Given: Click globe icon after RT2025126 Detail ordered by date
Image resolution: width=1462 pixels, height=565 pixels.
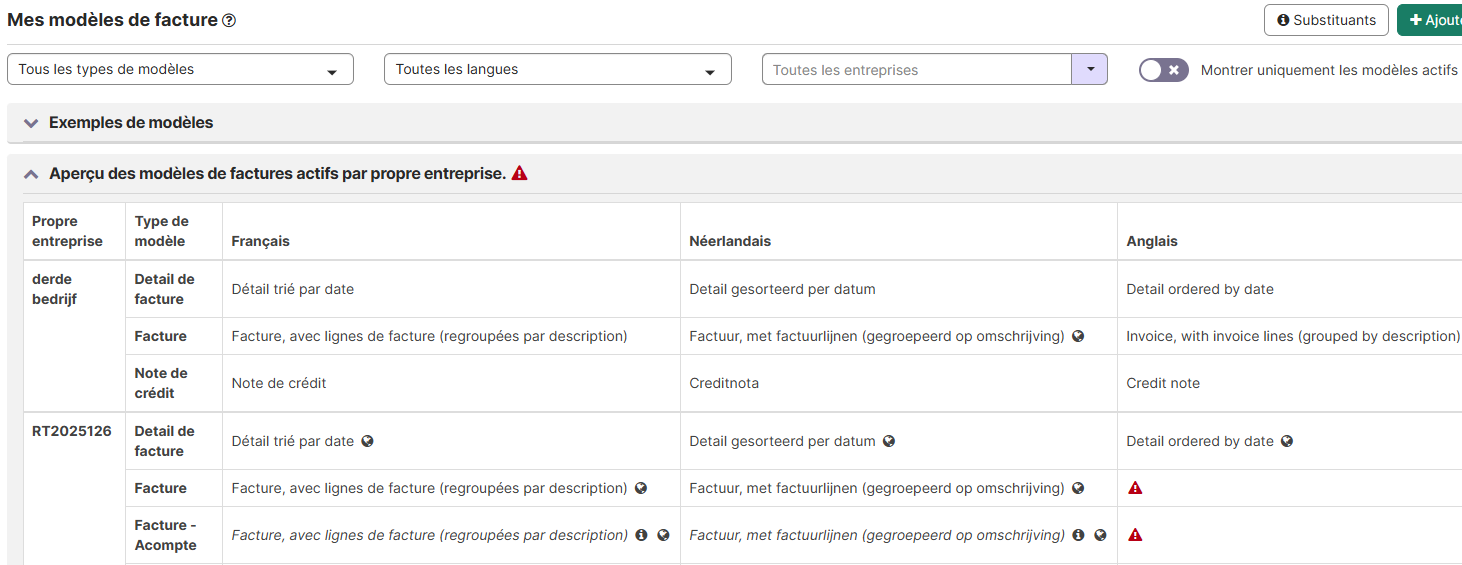Looking at the screenshot, I should (x=1287, y=441).
